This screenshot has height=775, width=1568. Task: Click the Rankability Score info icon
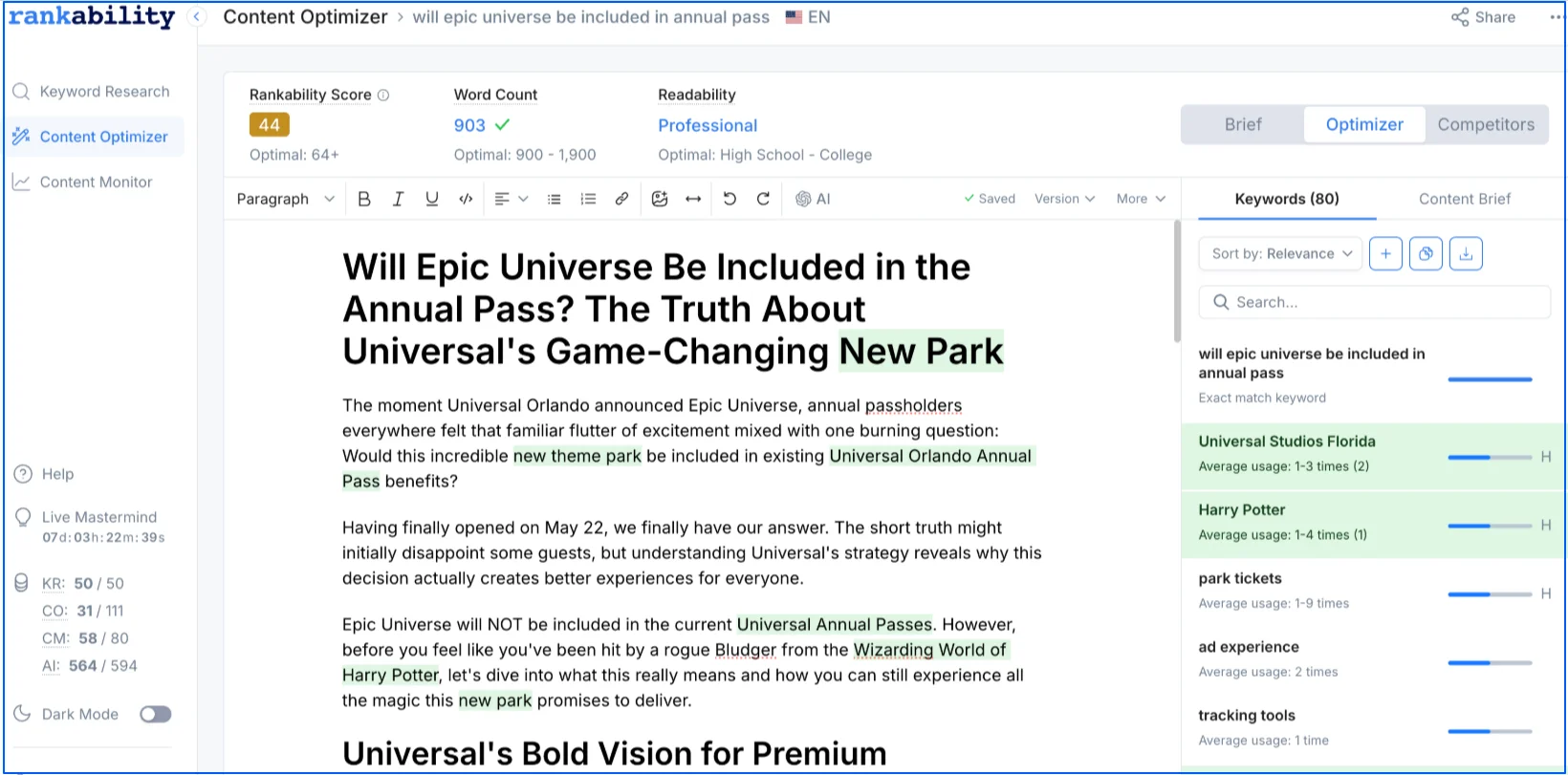click(383, 95)
